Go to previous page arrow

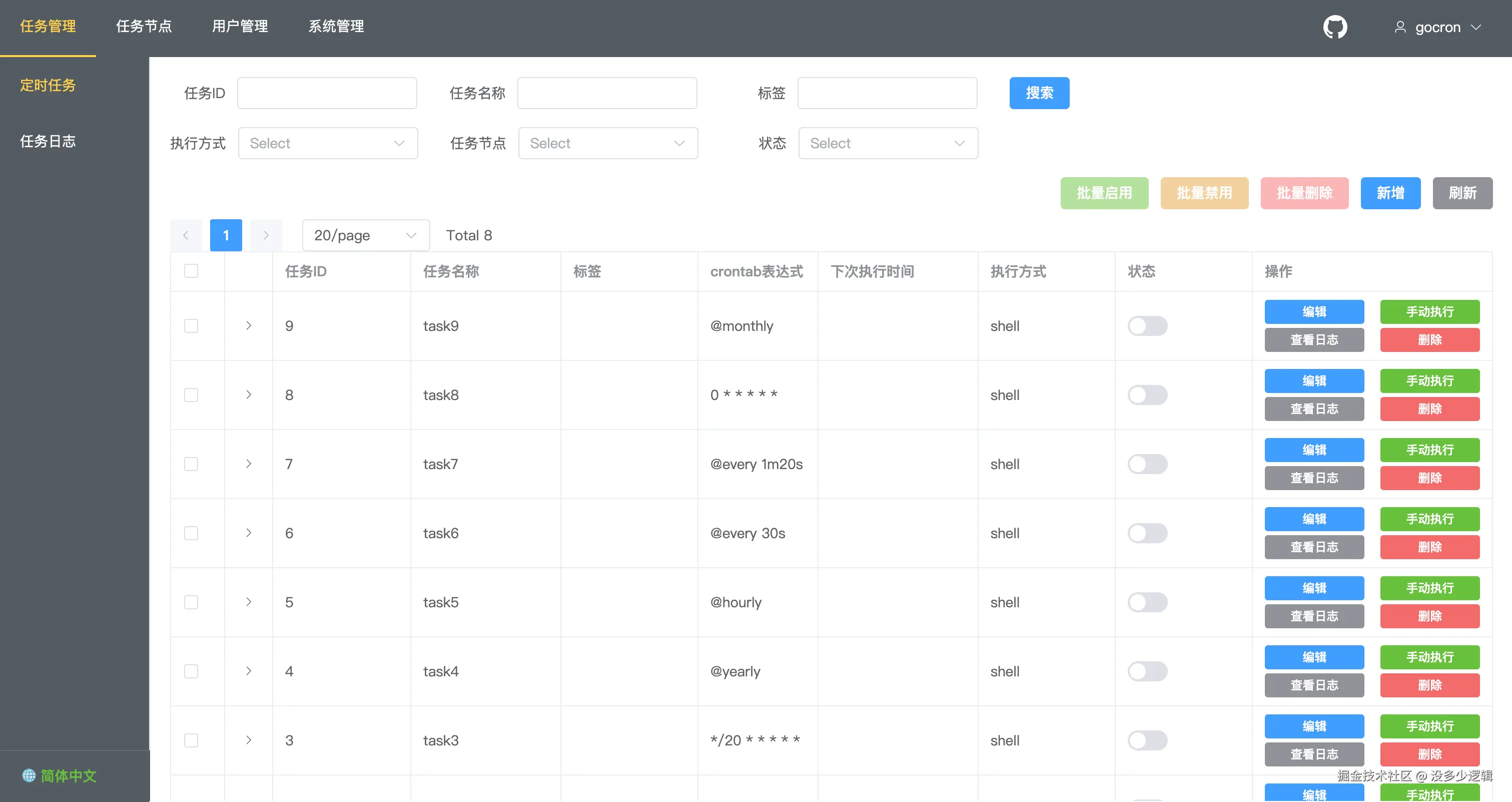click(186, 235)
